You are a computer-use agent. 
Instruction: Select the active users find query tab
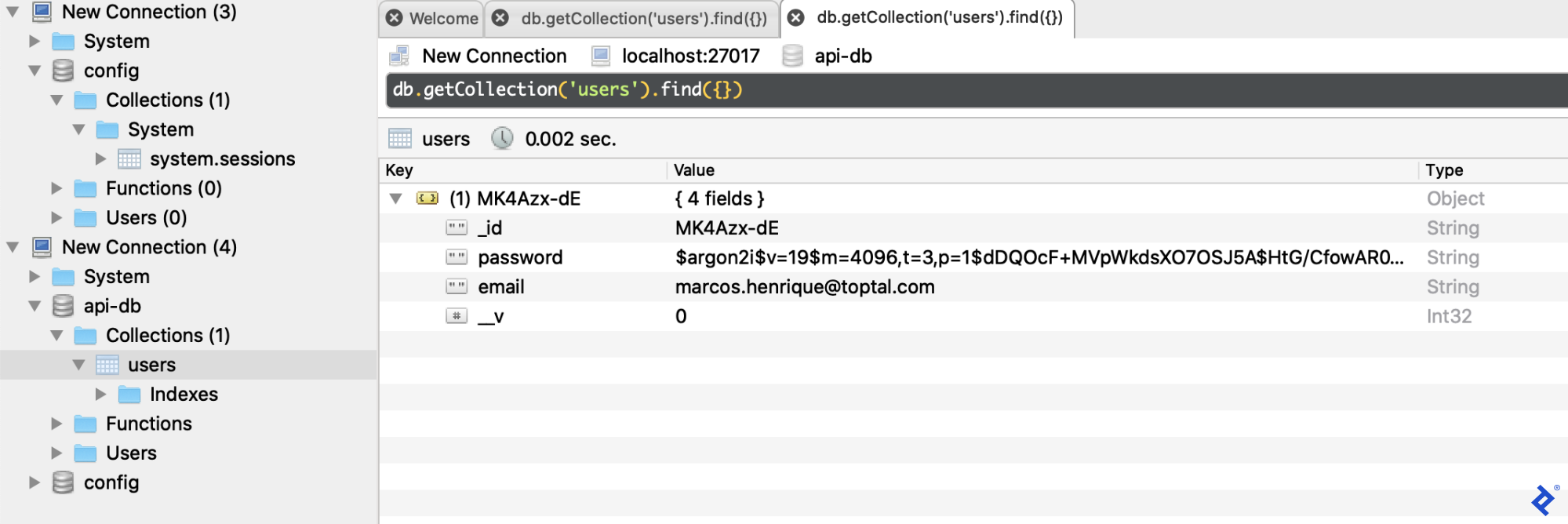[940, 17]
